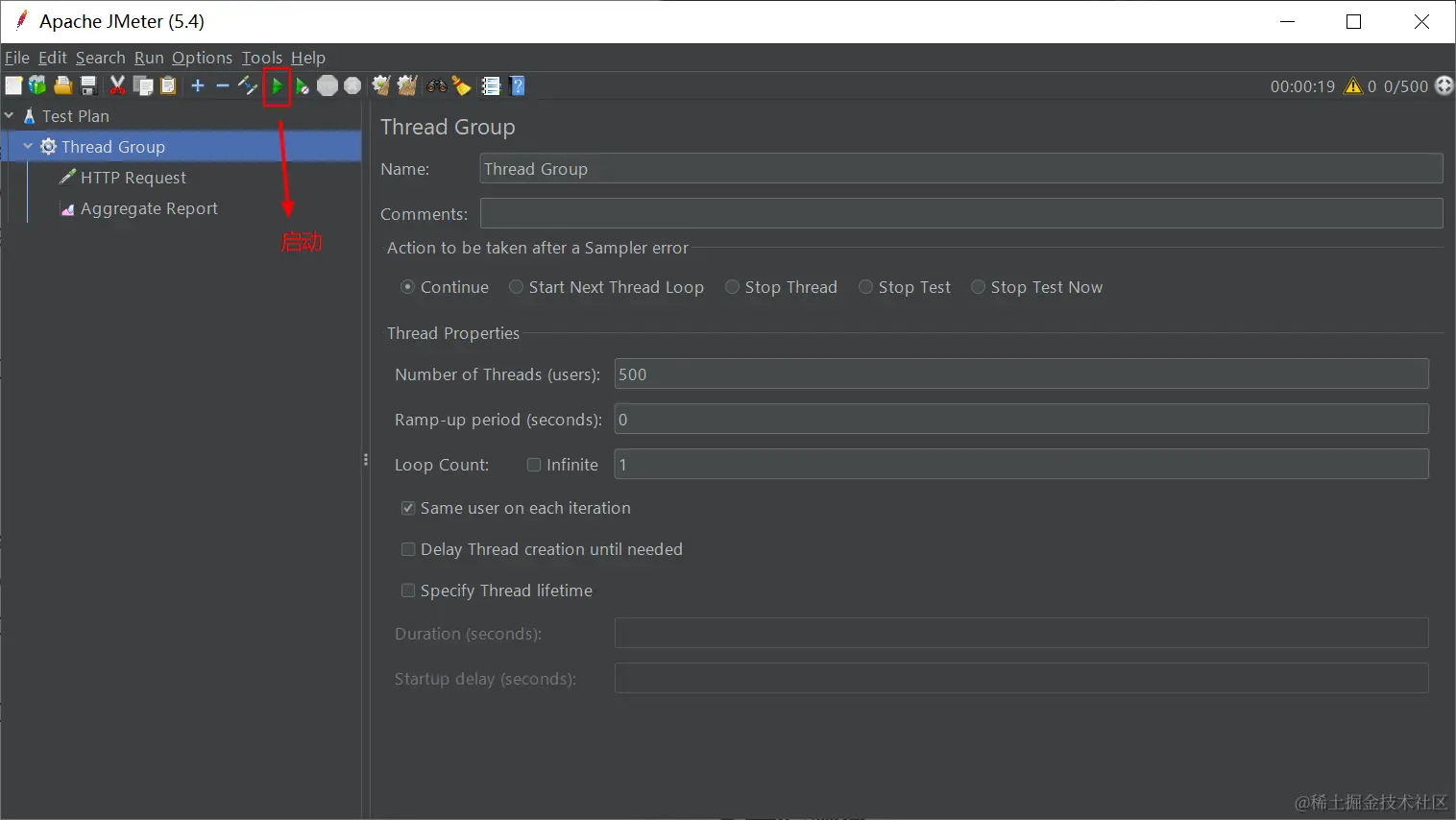Click the Comments input field
1456x820 pixels.
(x=961, y=213)
